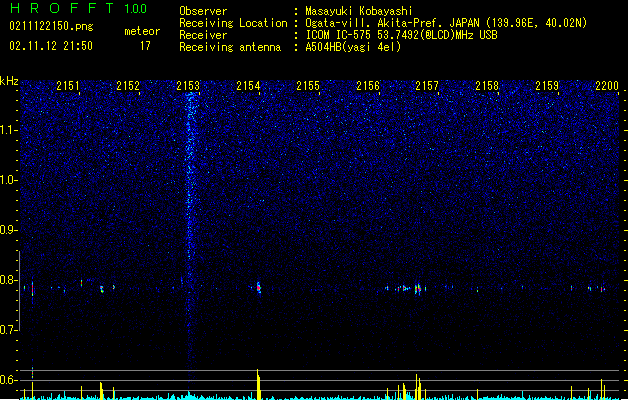Click the kHz axis unit label
Screen dimensions: 629x400
(x=9, y=81)
